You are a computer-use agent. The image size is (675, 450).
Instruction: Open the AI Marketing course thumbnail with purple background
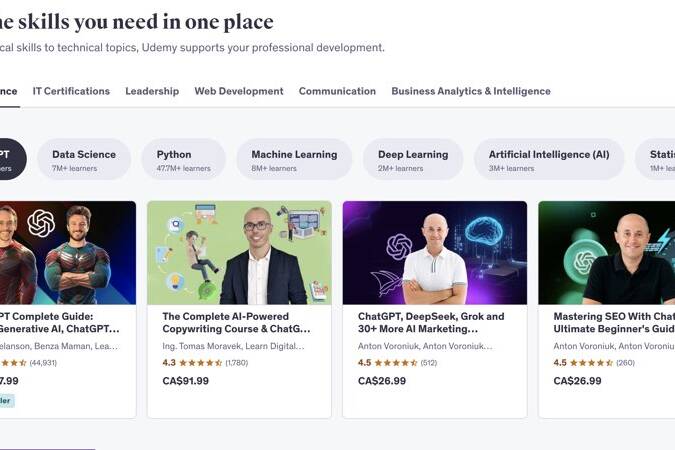(x=435, y=253)
